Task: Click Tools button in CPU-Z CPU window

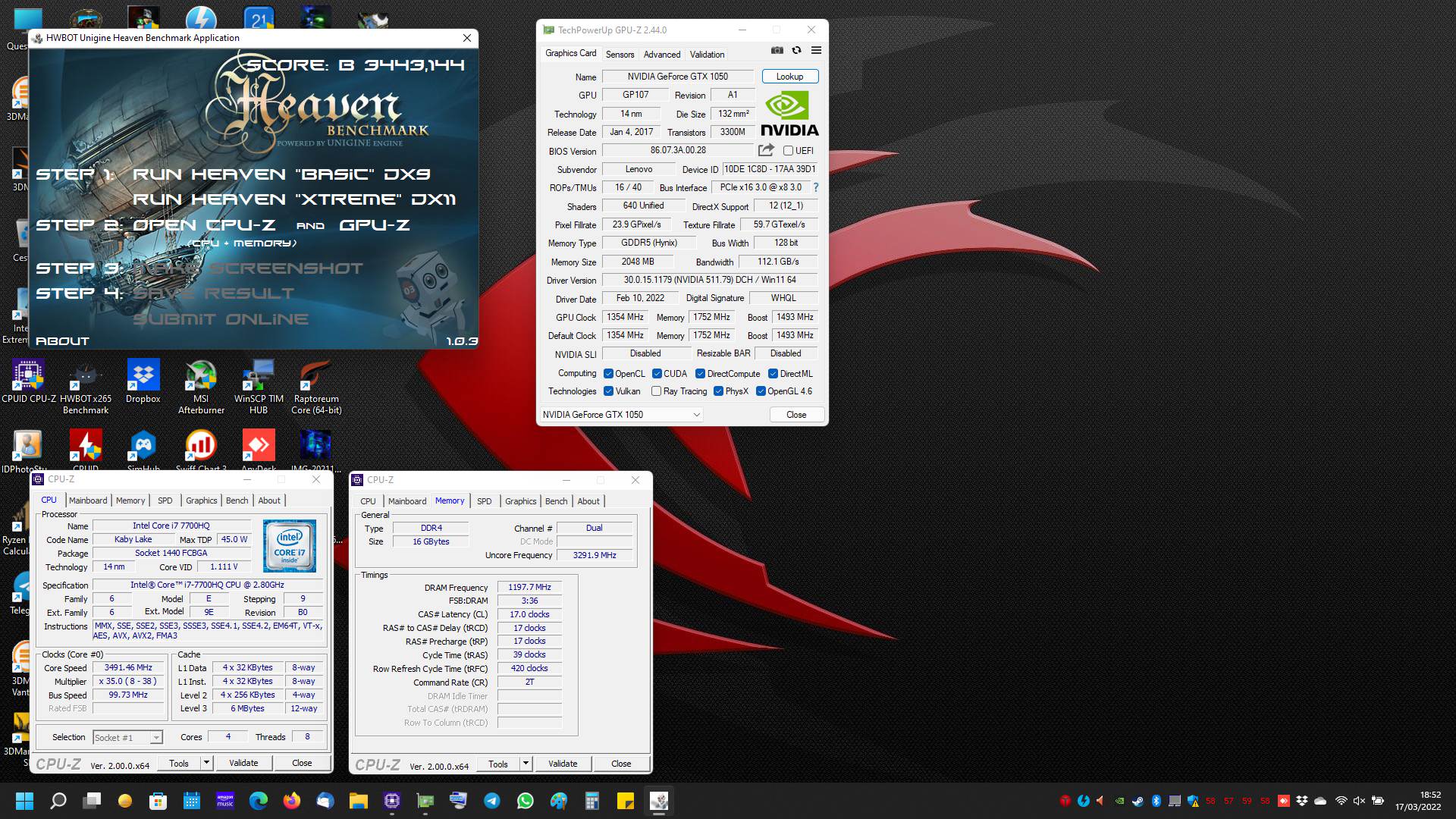Action: point(179,763)
